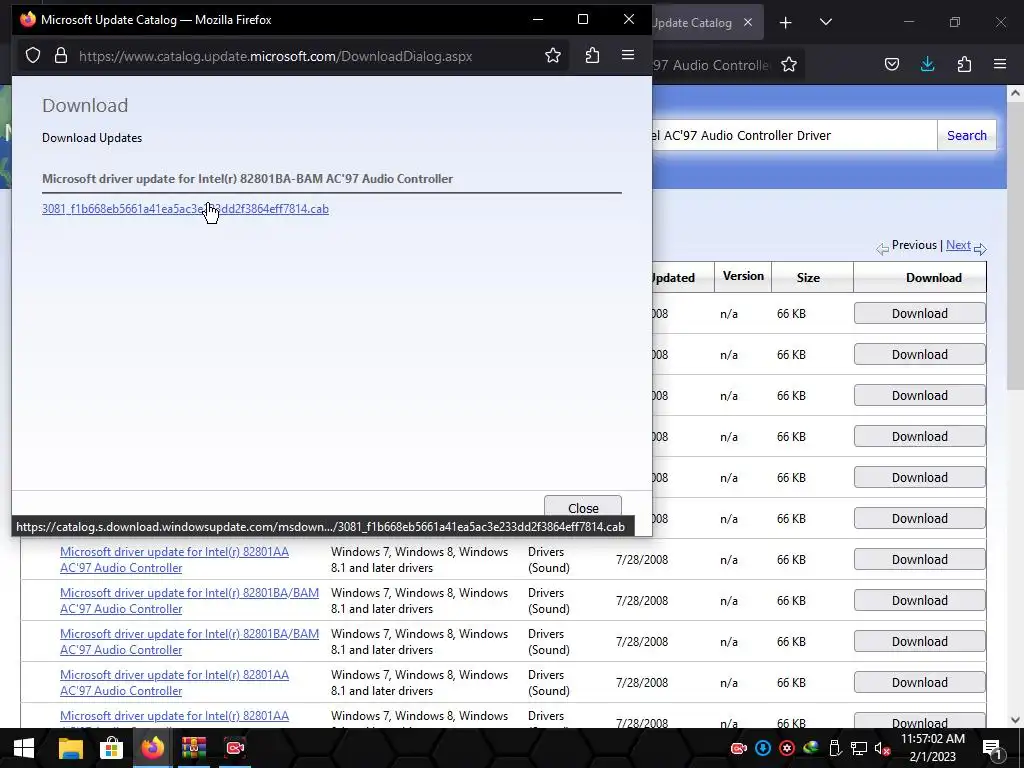This screenshot has height=768, width=1024.
Task: Click the scroll up arrow on page scrollbar
Action: pyautogui.click(x=1016, y=93)
